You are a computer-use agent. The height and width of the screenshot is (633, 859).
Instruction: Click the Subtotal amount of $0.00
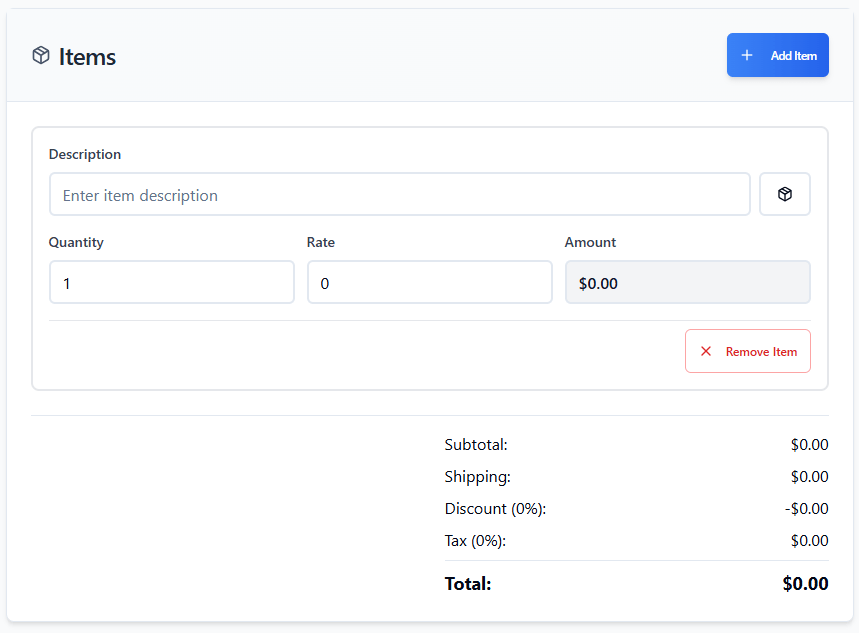pyautogui.click(x=809, y=444)
